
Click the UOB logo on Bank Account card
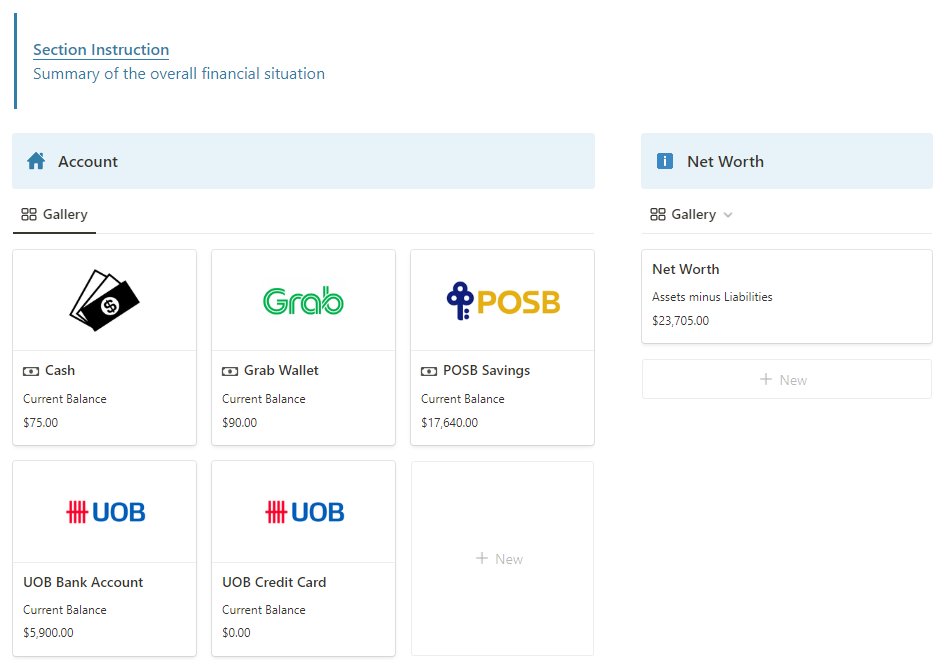click(x=105, y=513)
